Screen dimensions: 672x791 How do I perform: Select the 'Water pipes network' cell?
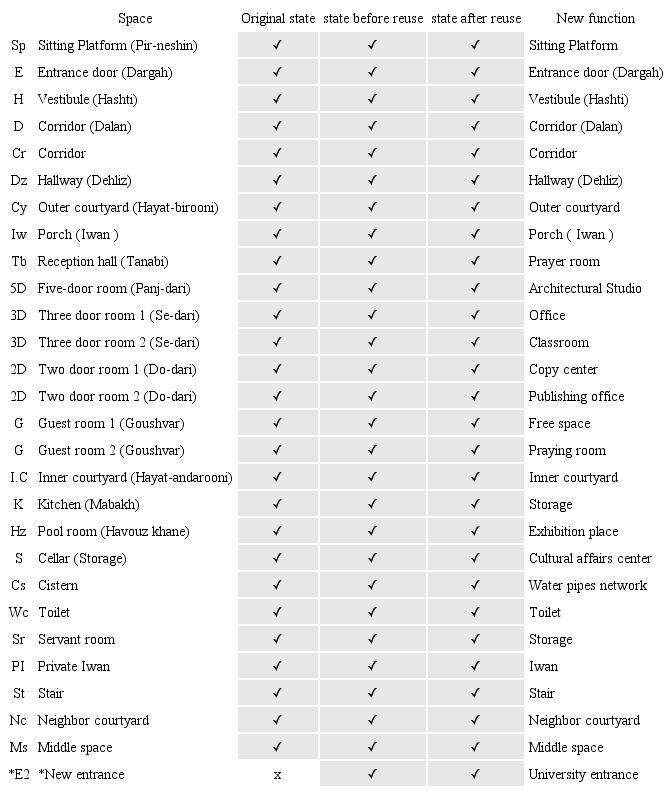588,585
